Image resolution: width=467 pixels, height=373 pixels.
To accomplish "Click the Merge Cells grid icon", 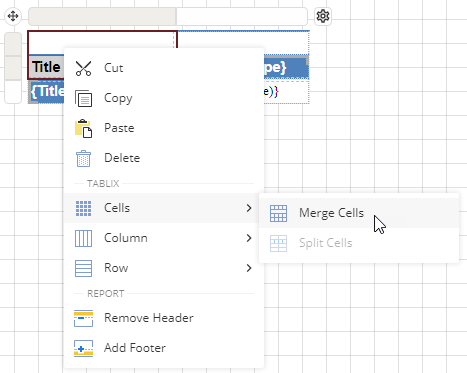I will point(278,213).
